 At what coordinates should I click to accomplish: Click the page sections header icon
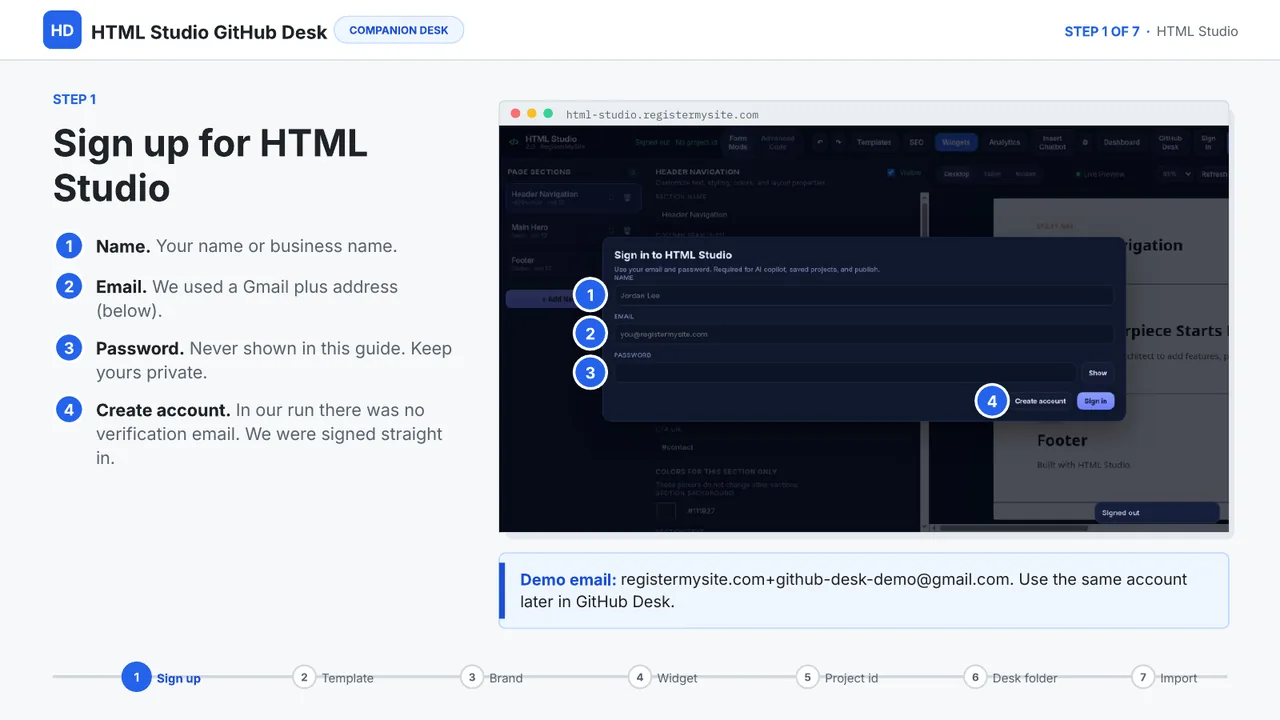click(632, 172)
